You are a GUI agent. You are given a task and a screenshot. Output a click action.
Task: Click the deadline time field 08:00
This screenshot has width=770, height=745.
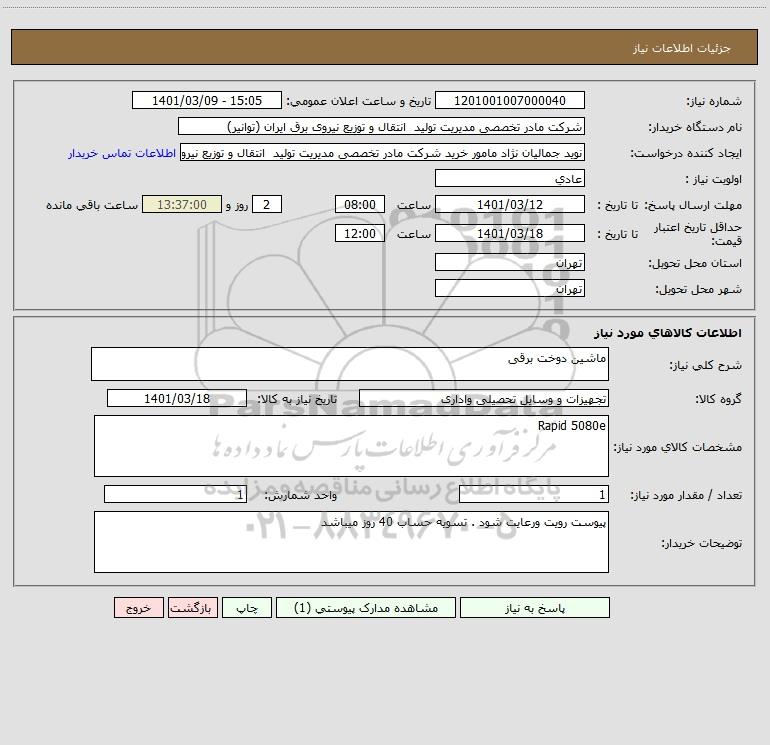[359, 204]
